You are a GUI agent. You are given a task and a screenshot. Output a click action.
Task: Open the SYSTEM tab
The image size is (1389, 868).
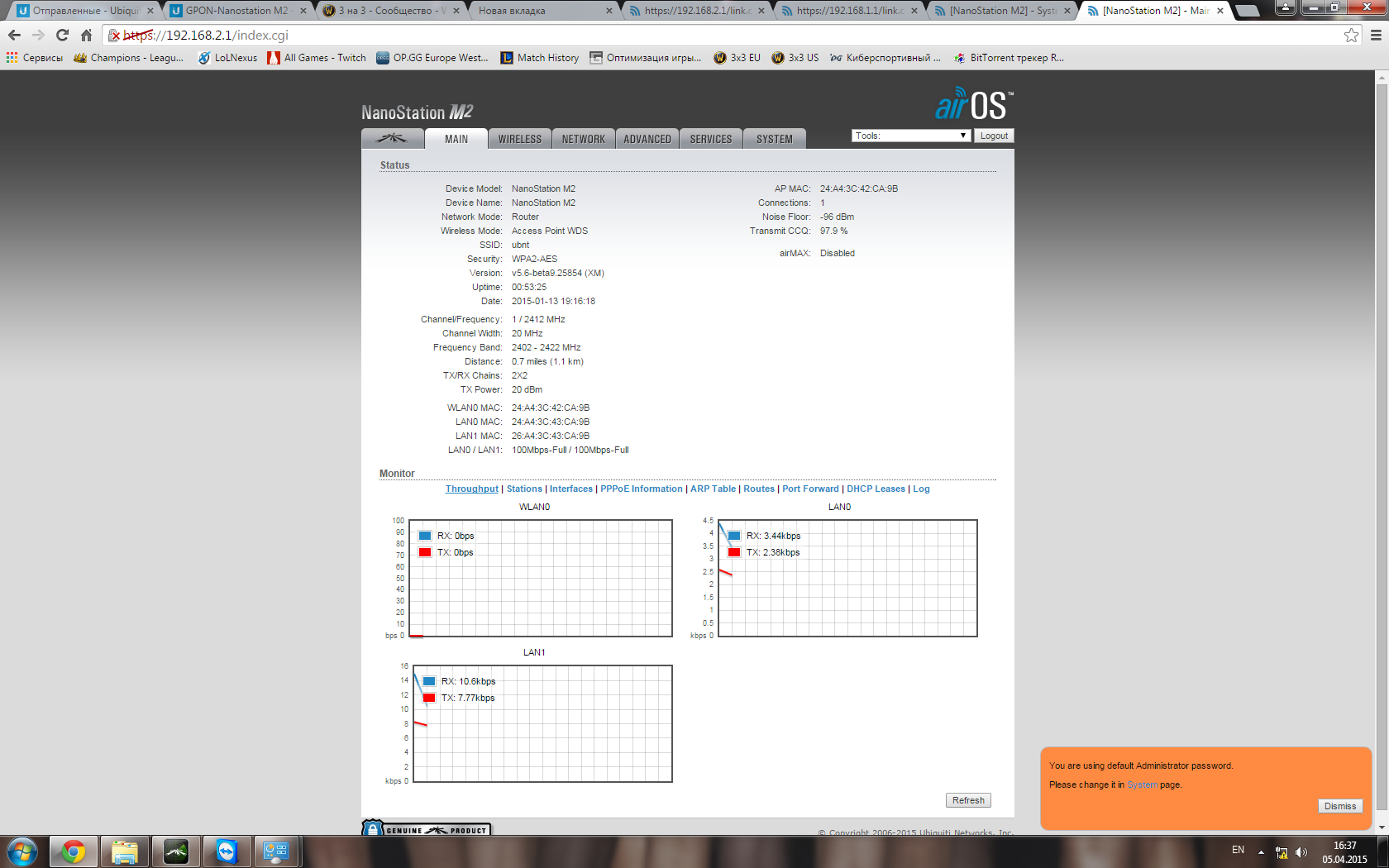point(774,139)
